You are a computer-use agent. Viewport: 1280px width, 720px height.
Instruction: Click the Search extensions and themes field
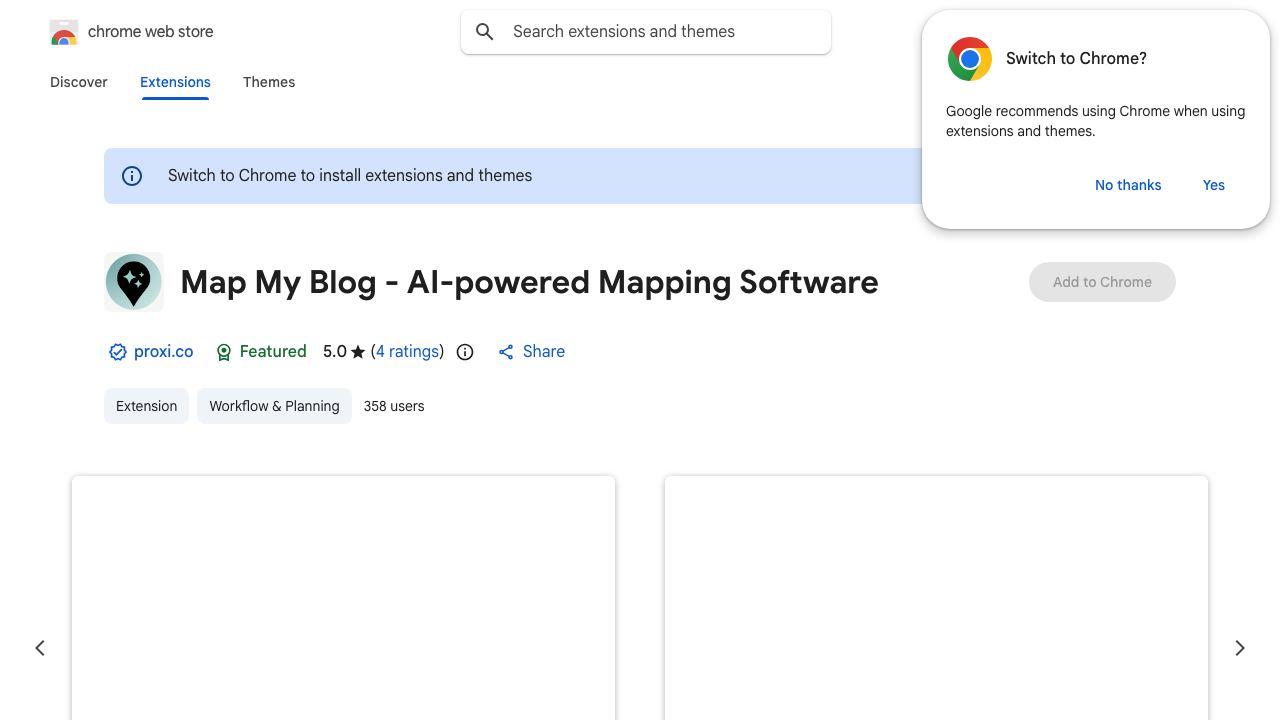point(646,32)
